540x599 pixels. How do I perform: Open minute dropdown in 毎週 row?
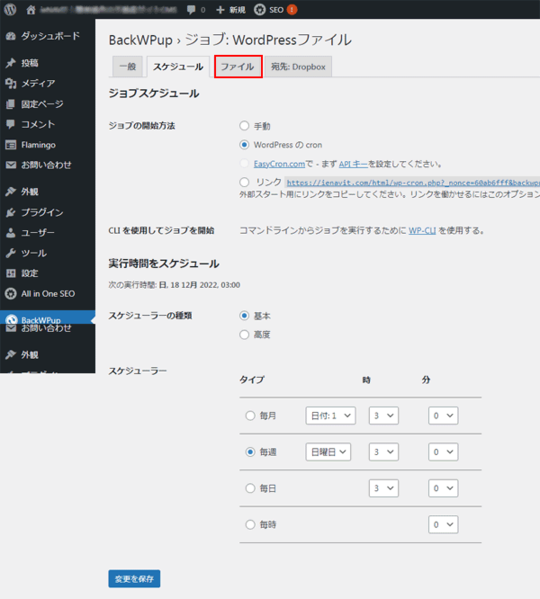[443, 452]
